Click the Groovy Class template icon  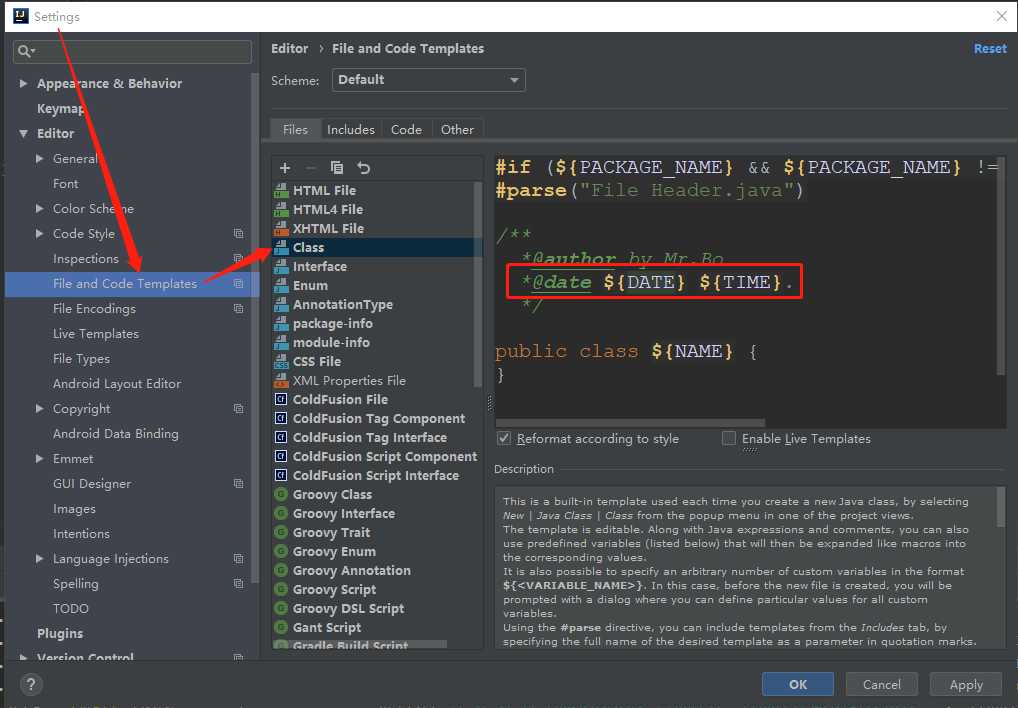click(x=281, y=494)
